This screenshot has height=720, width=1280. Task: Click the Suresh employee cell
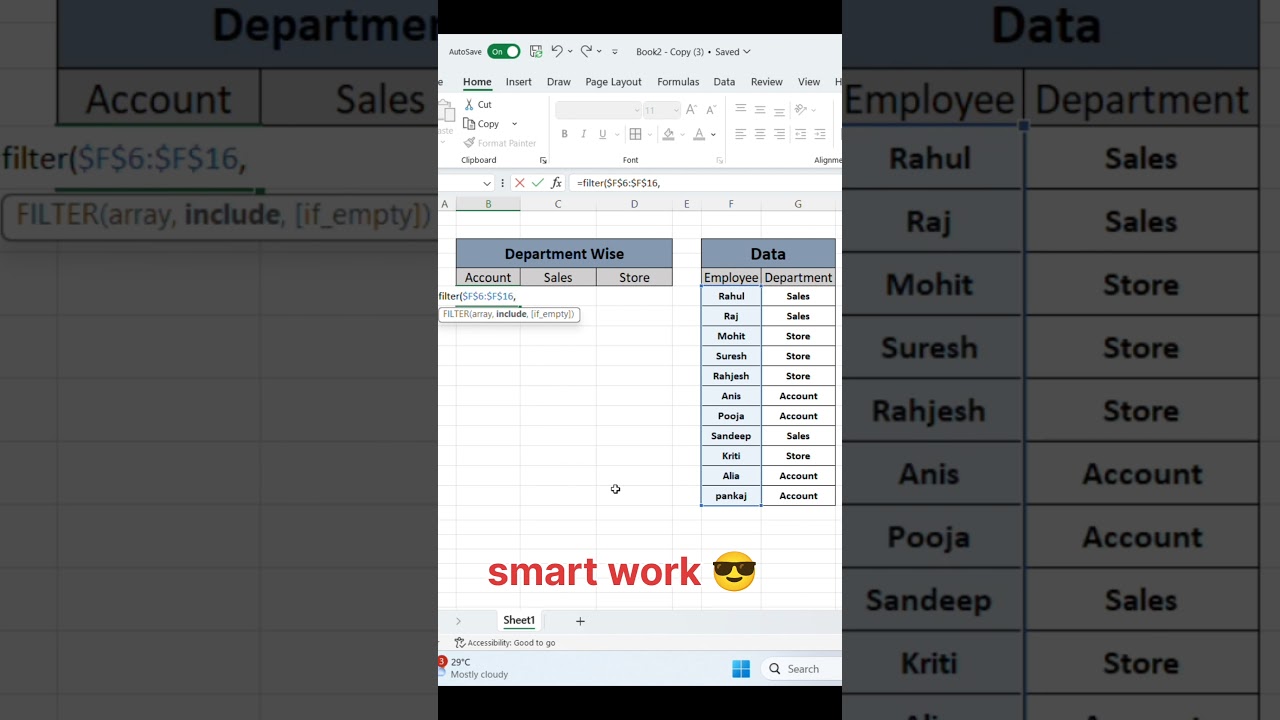coord(731,356)
